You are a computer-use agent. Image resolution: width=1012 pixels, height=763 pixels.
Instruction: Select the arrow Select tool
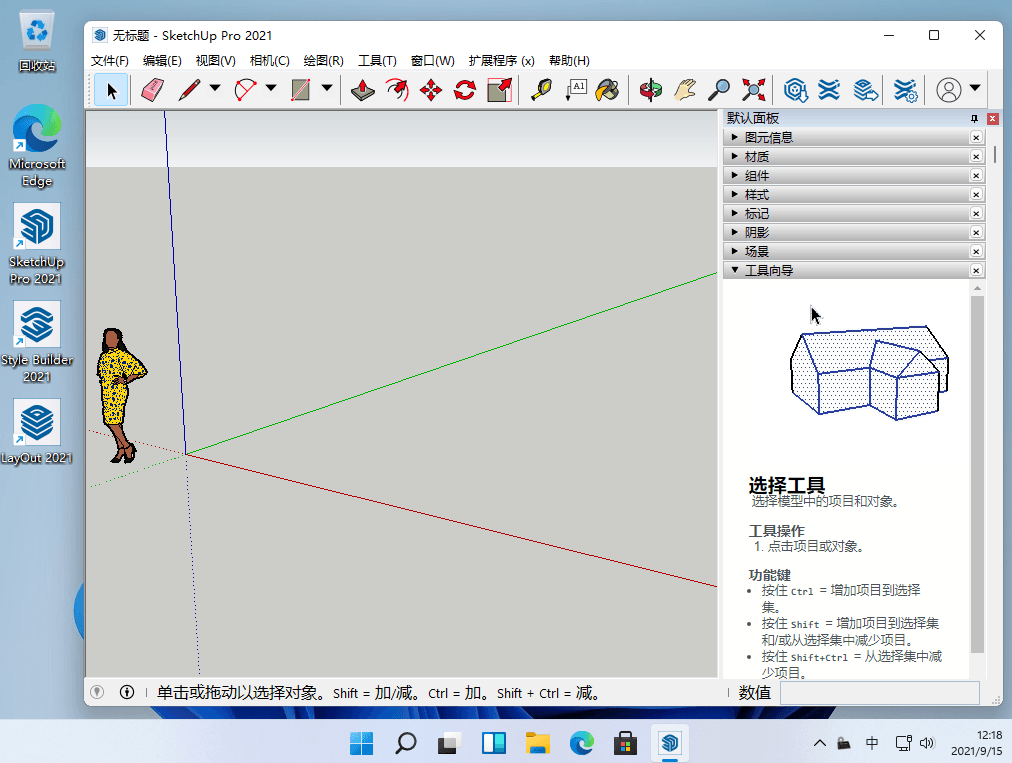(111, 90)
